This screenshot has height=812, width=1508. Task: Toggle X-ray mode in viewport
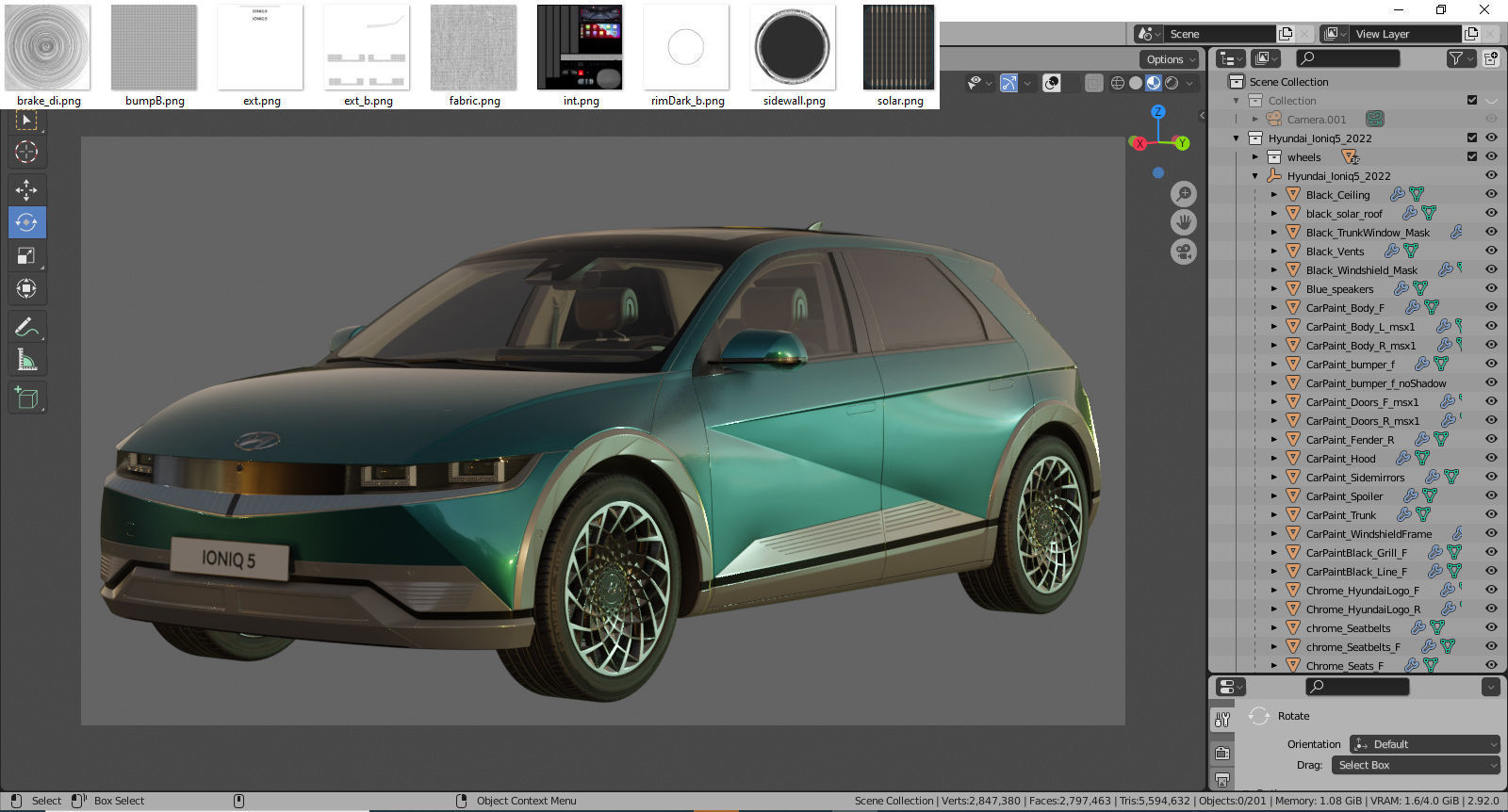click(1093, 83)
